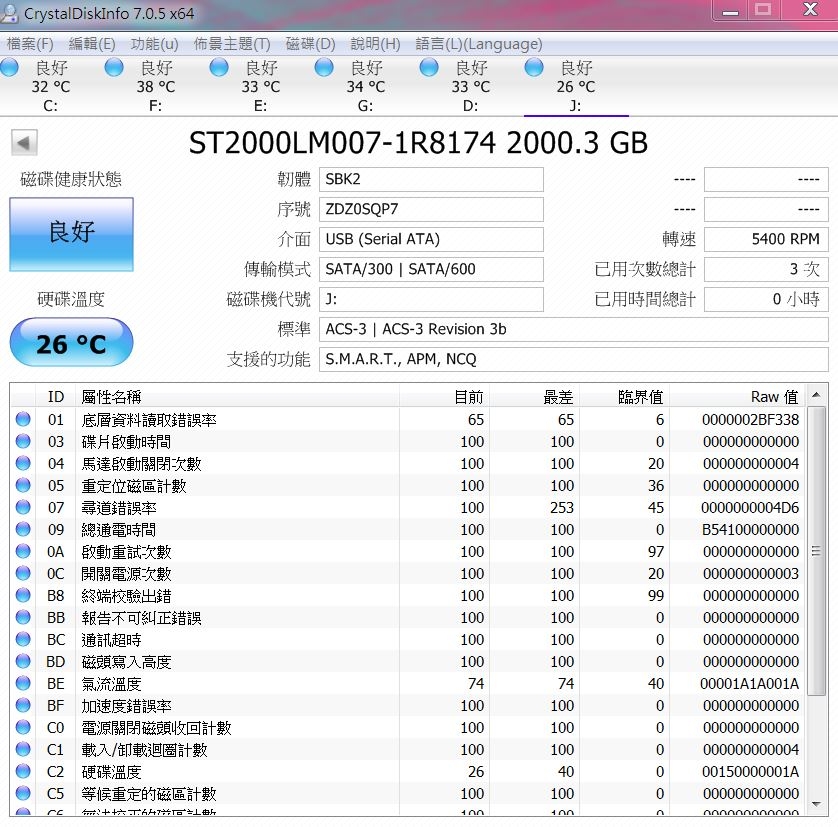Viewport: 838px width, 827px height.
Task: Click the previous disk arrow button
Action: pyautogui.click(x=24, y=143)
